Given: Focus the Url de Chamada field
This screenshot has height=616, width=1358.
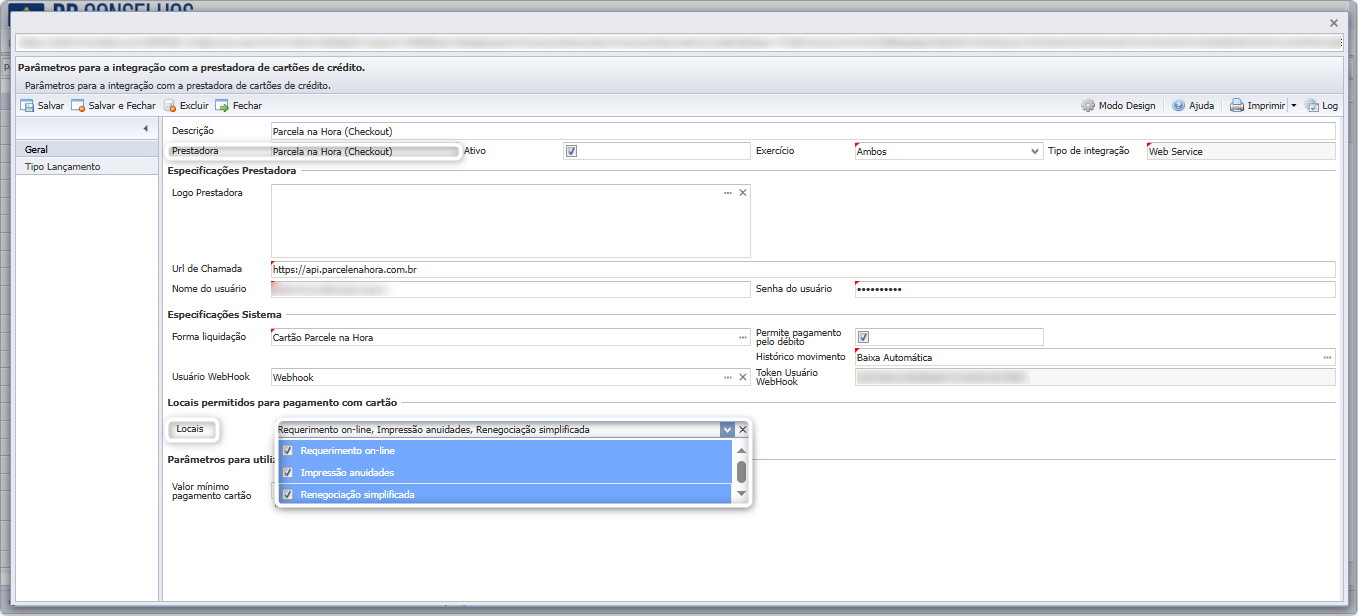Looking at the screenshot, I should tap(803, 269).
